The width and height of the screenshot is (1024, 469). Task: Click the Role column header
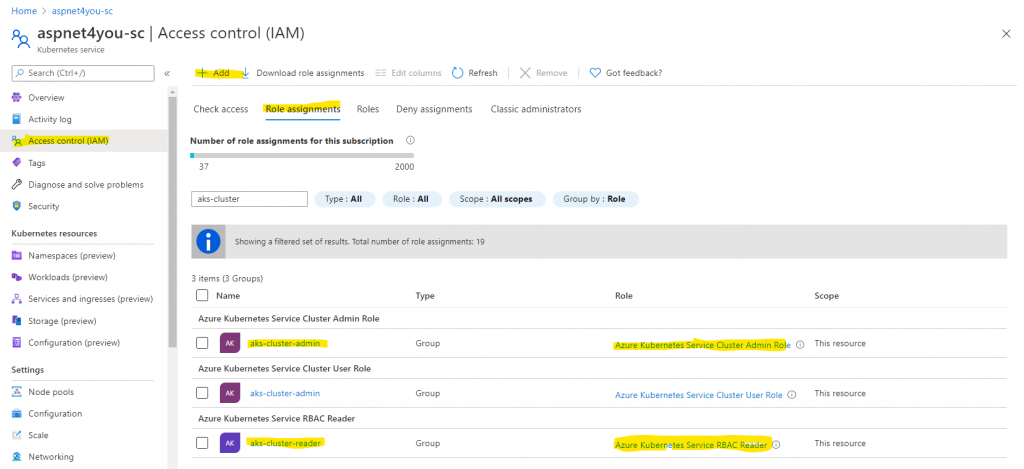point(624,296)
